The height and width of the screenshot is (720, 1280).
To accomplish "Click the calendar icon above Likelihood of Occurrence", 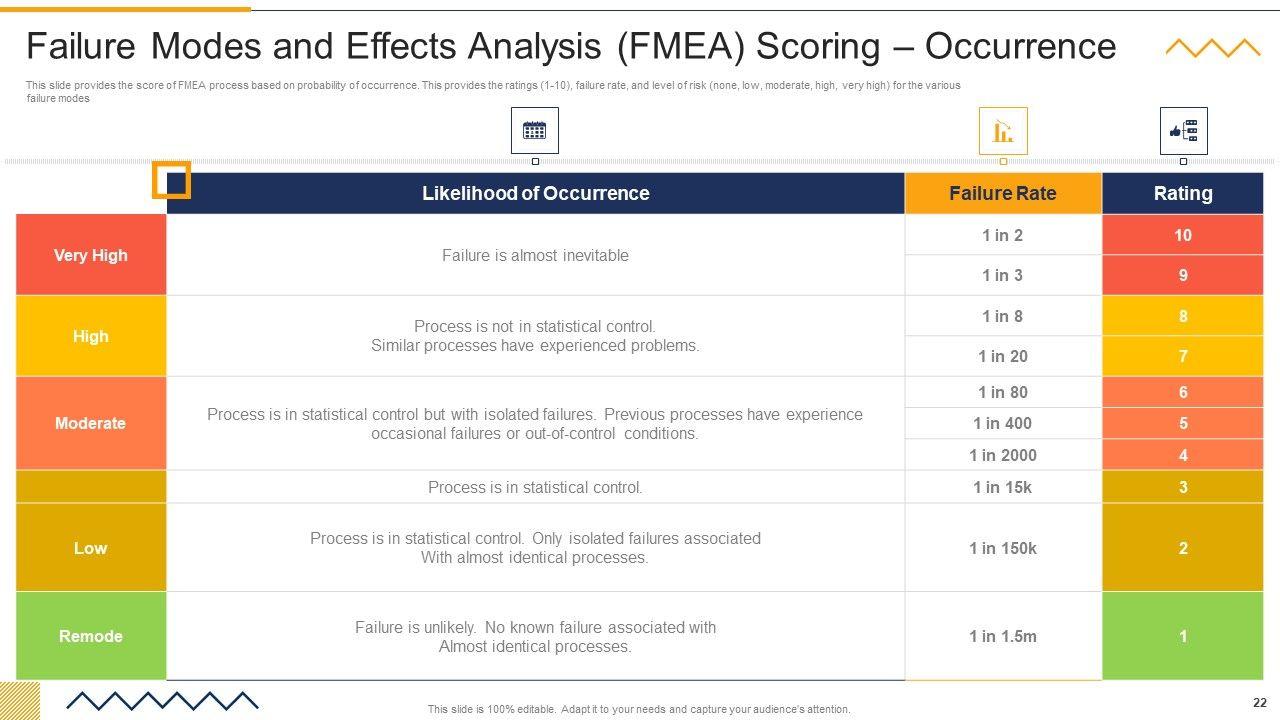I will [534, 130].
